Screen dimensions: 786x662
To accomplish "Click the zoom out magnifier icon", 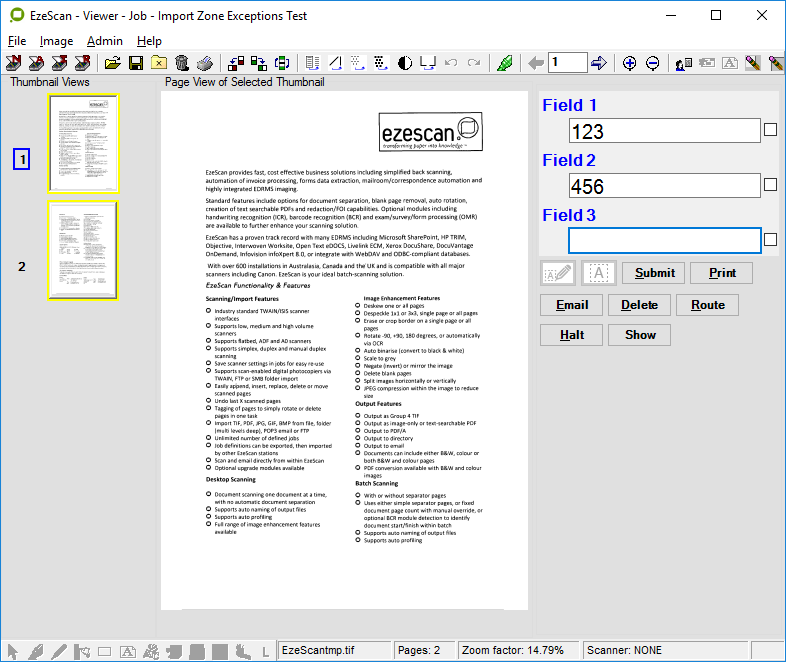I will coord(652,63).
